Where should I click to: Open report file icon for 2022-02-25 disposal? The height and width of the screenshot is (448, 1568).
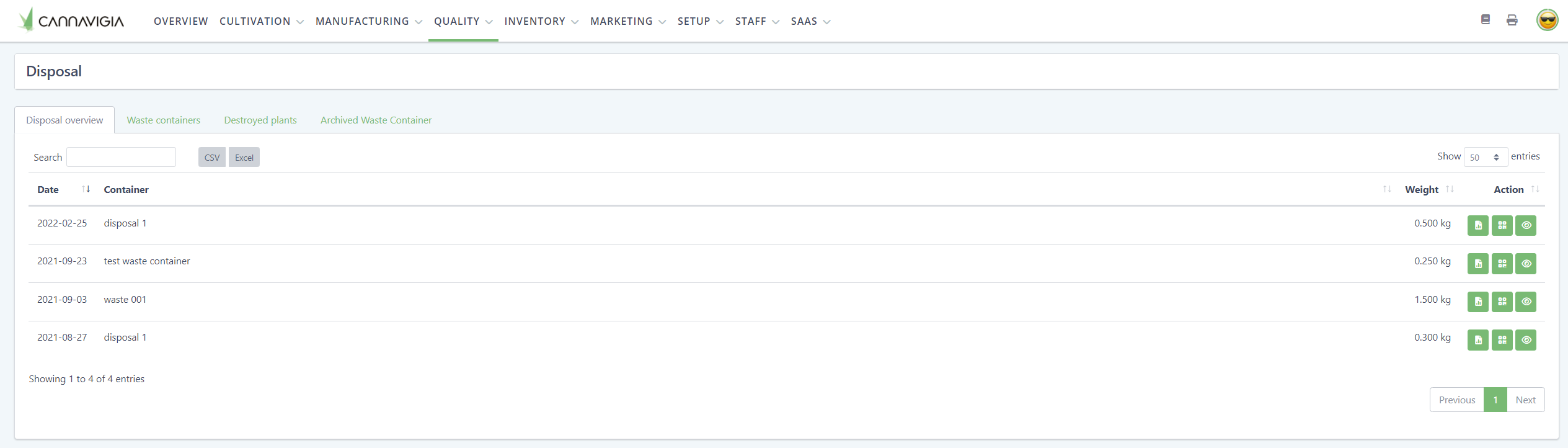click(1477, 226)
